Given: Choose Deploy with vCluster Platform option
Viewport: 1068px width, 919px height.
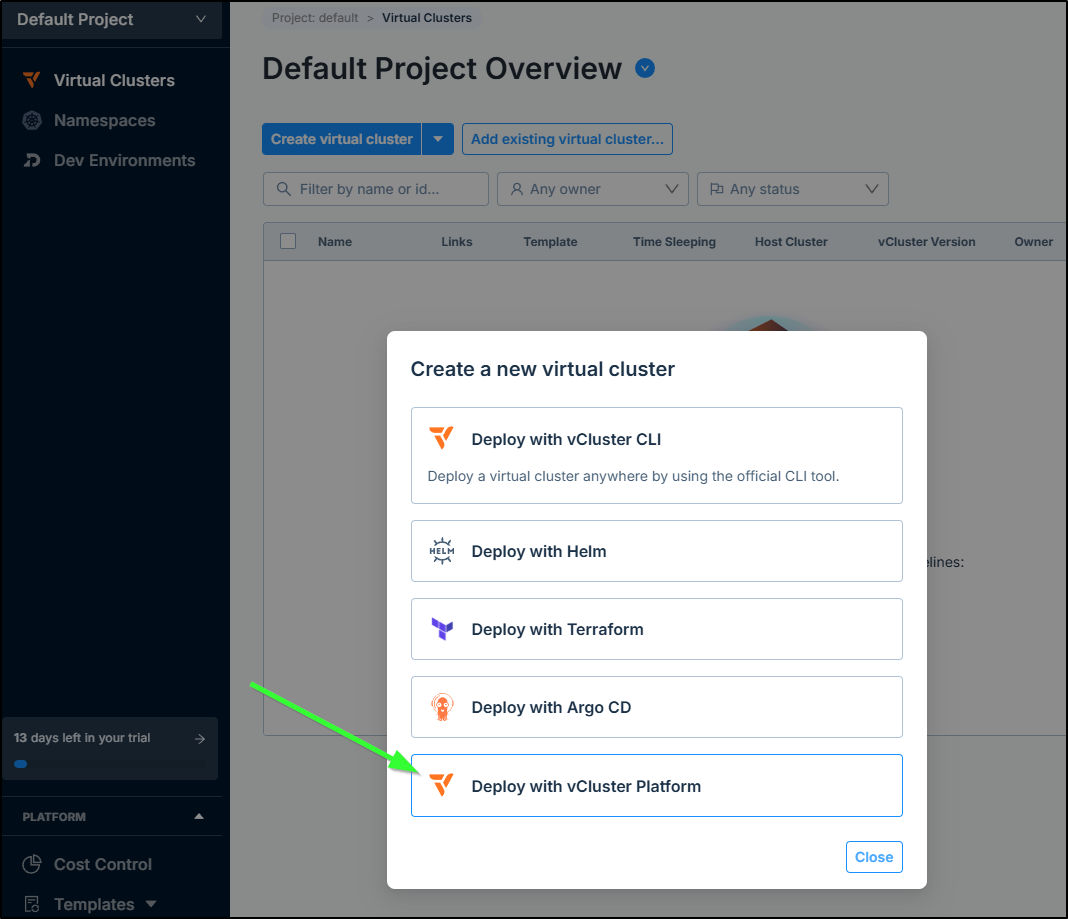Looking at the screenshot, I should pos(657,785).
